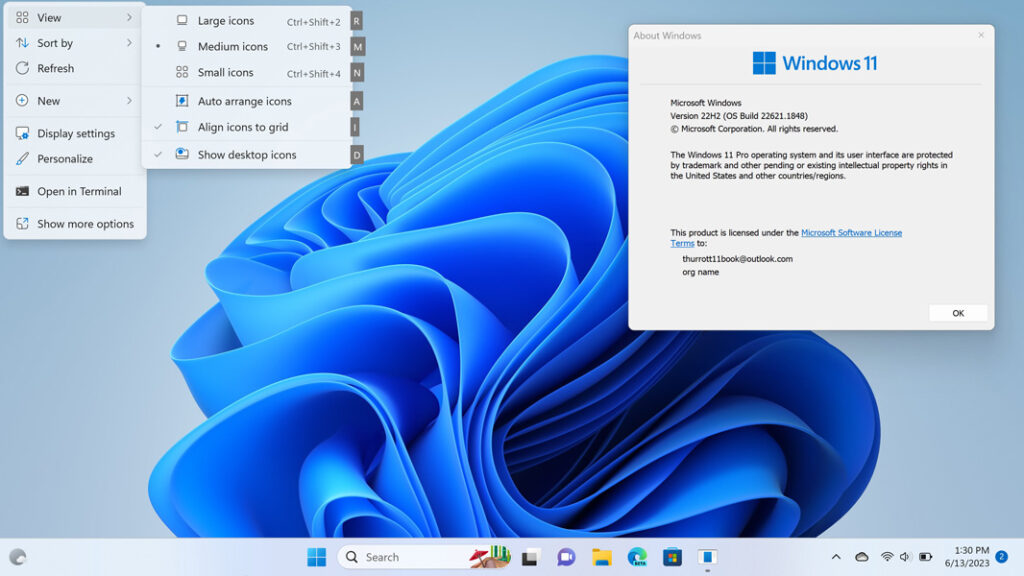The width and height of the screenshot is (1024, 576).
Task: Click the Windows Start button
Action: point(318,556)
